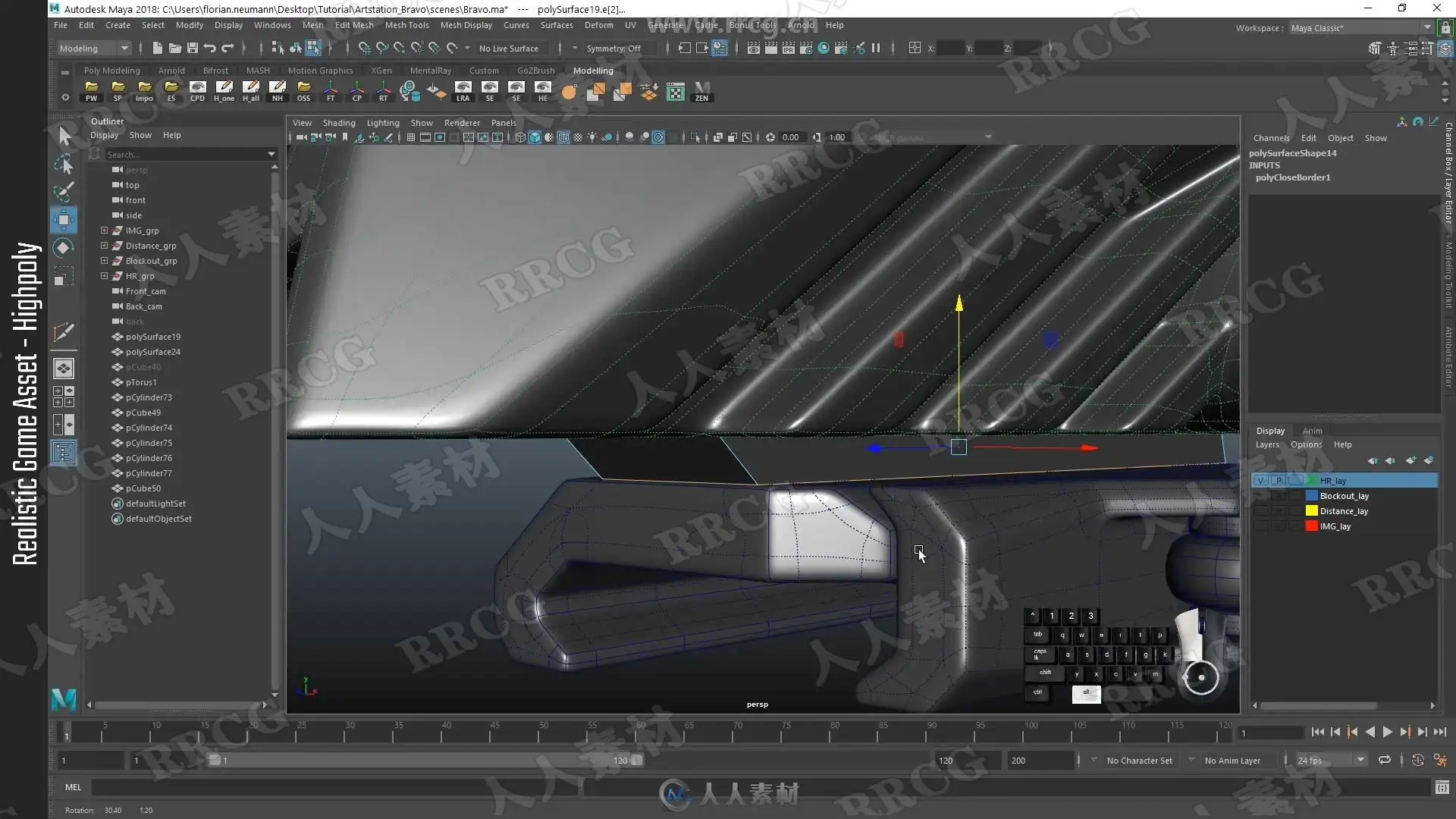Select the arrow Select tool in toolbox
The width and height of the screenshot is (1456, 819).
coord(64,136)
